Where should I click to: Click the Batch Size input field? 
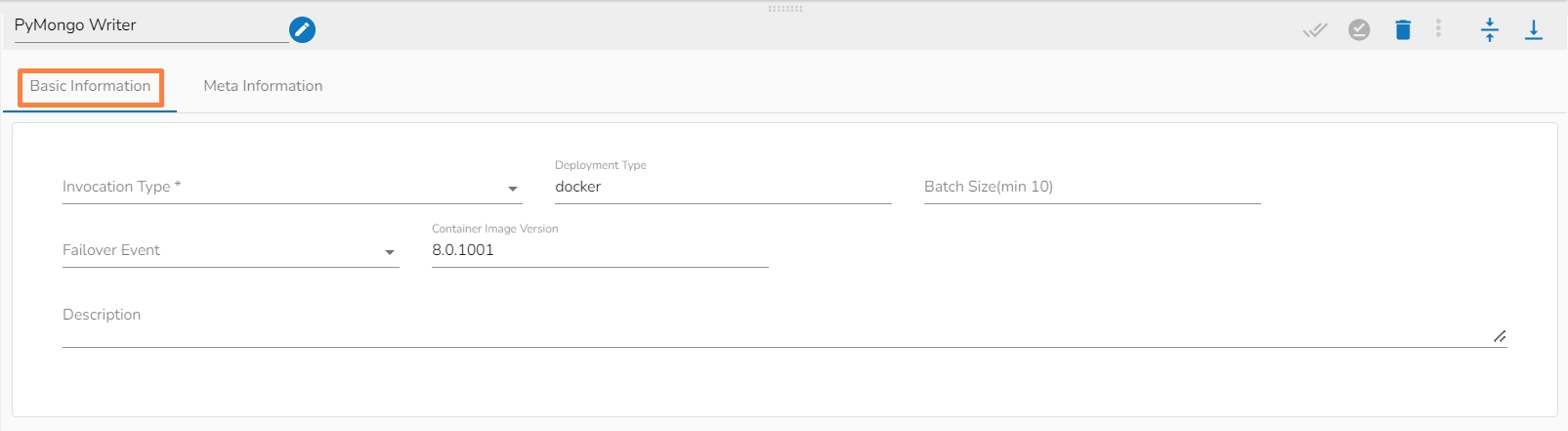[x=1091, y=188]
